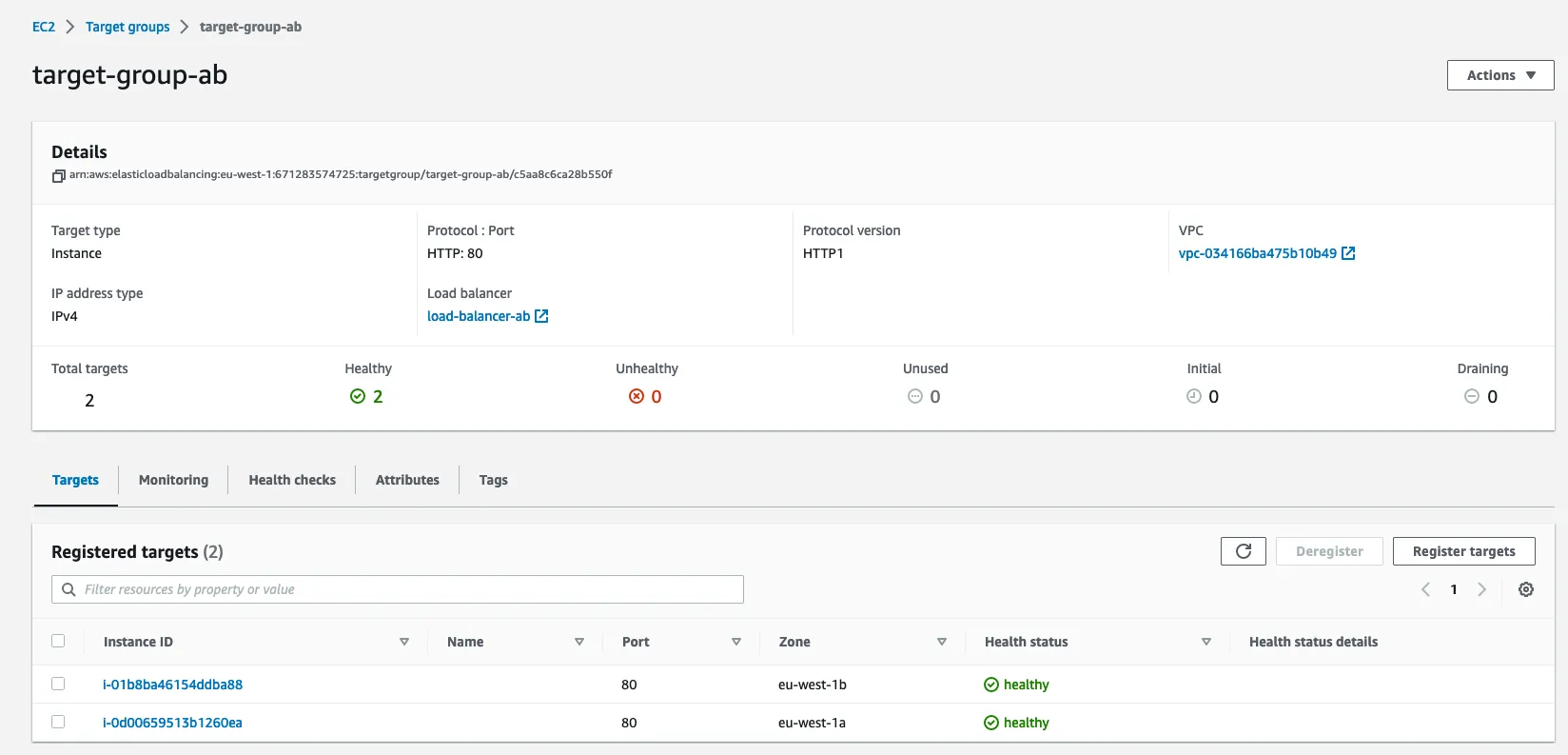Sort by Instance ID column arrow

pos(404,642)
